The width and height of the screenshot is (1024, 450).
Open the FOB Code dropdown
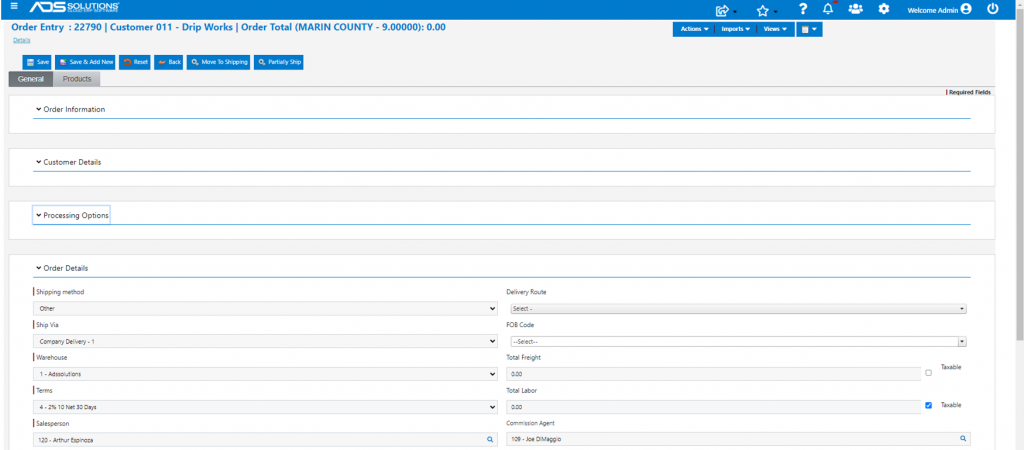[739, 342]
